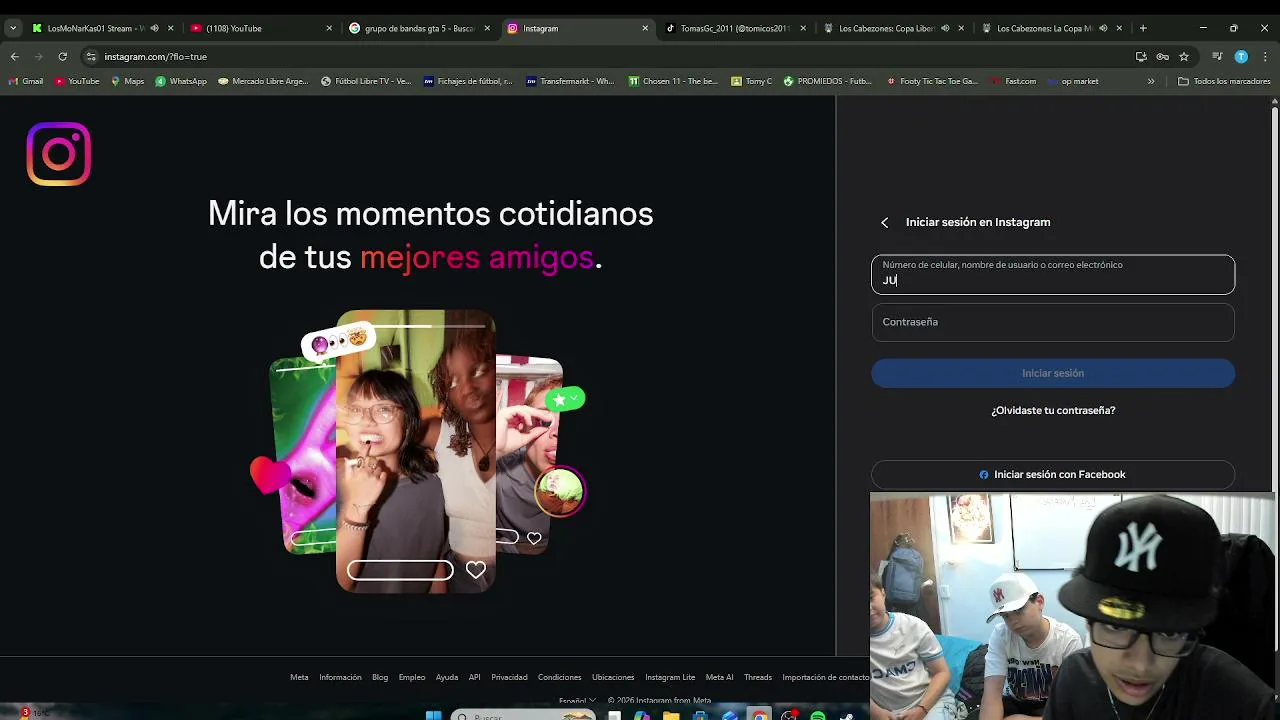Image resolution: width=1280 pixels, height=720 pixels.
Task: Open the tab search dropdown
Action: tap(12, 28)
